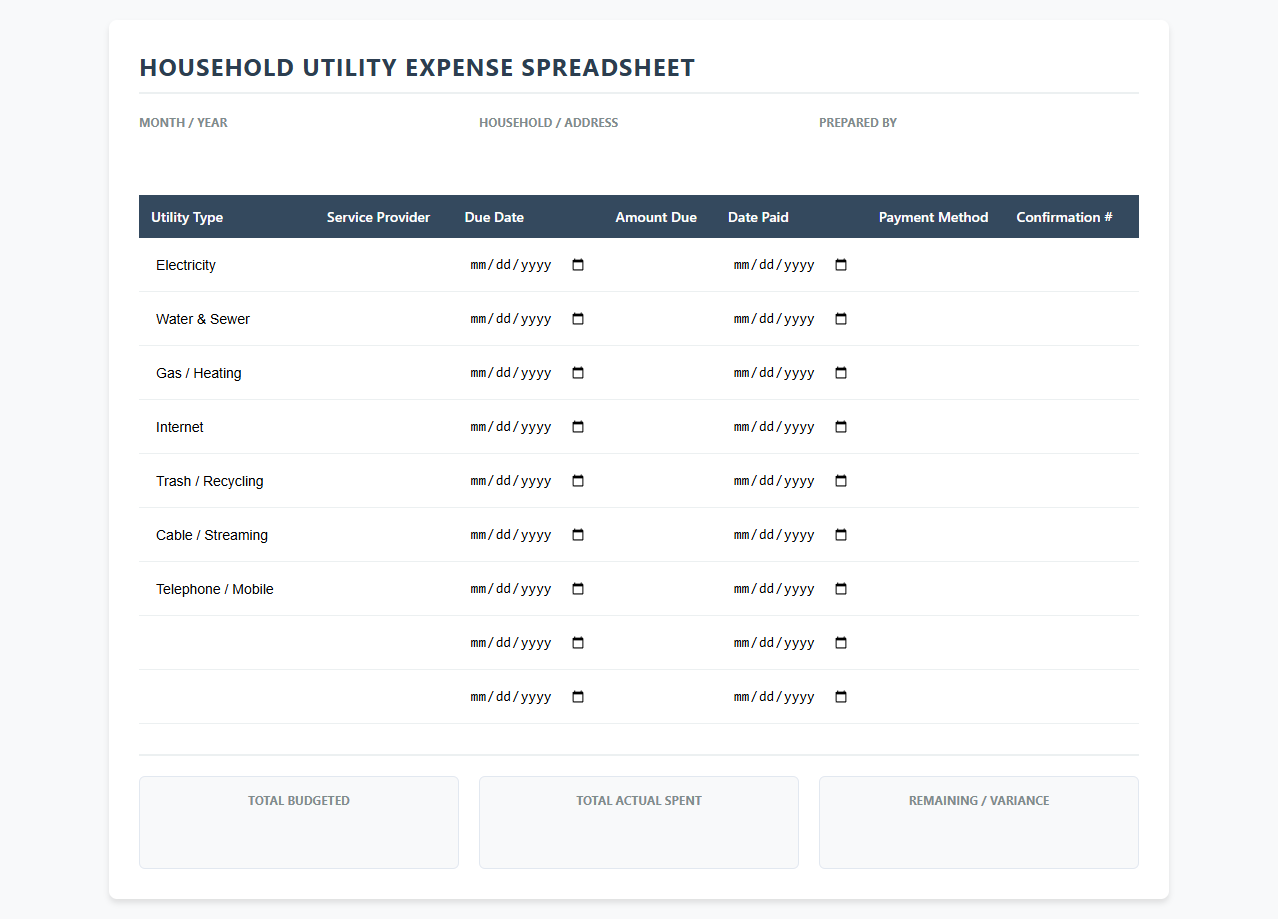Click the Electricity utility type cell

pyautogui.click(x=227, y=265)
